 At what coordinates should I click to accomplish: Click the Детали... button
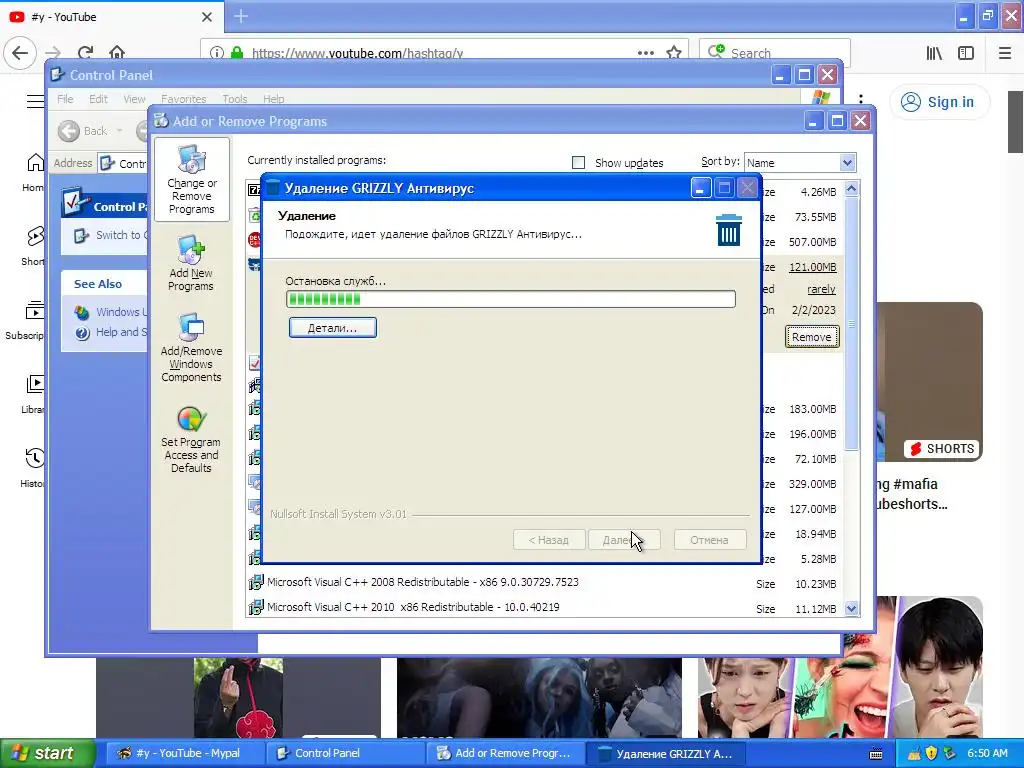(332, 328)
